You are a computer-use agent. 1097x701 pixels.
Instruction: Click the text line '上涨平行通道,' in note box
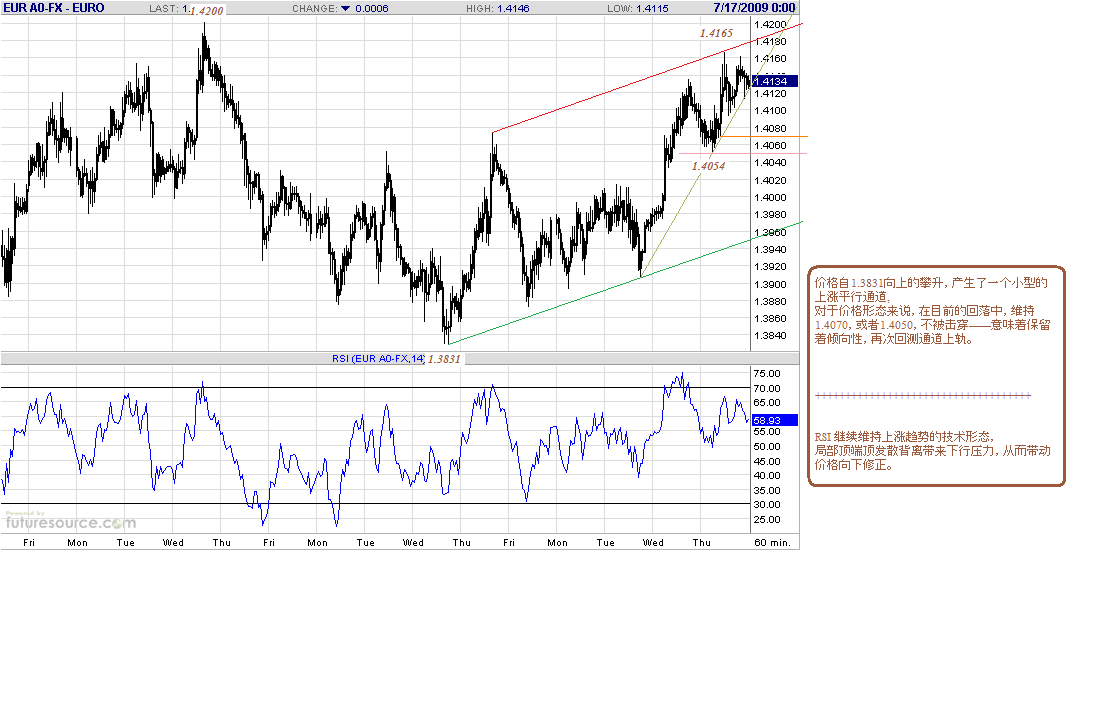tap(852, 297)
